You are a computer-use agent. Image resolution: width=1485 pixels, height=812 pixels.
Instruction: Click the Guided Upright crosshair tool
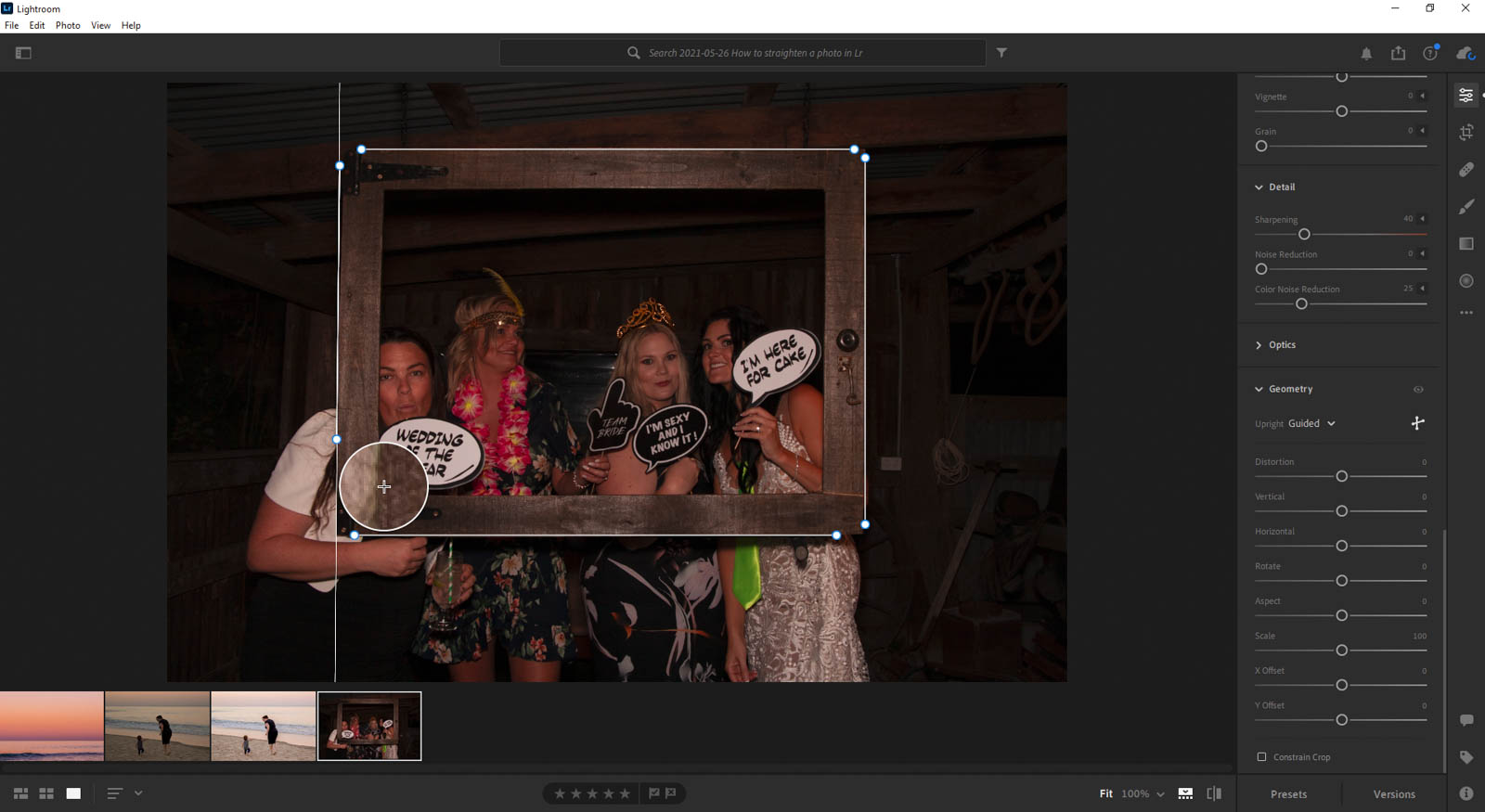1417,423
